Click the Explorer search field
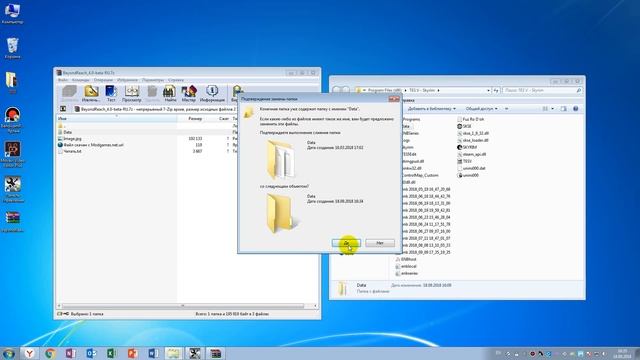 click(542, 90)
